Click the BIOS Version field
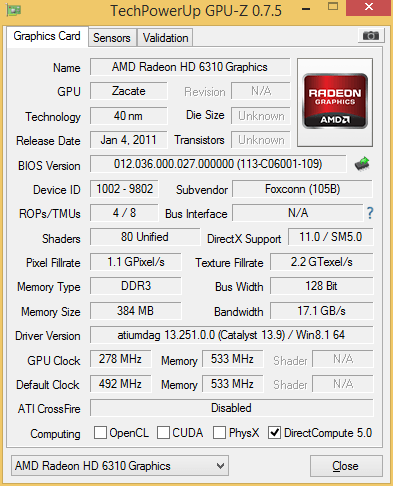The height and width of the screenshot is (486, 393). click(218, 164)
